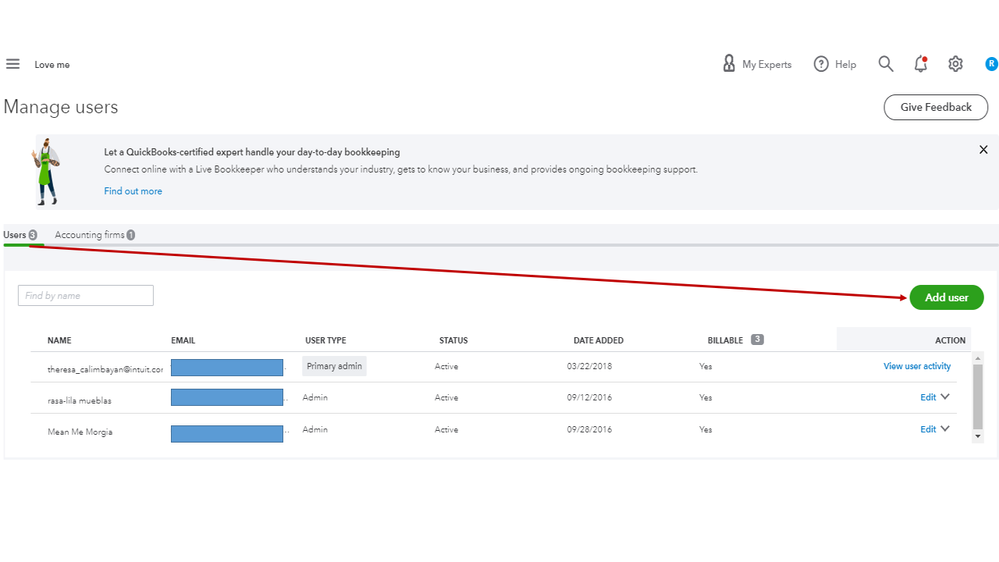Expand actions dropdown for Mean Me Morgia
999x562 pixels.
945,429
